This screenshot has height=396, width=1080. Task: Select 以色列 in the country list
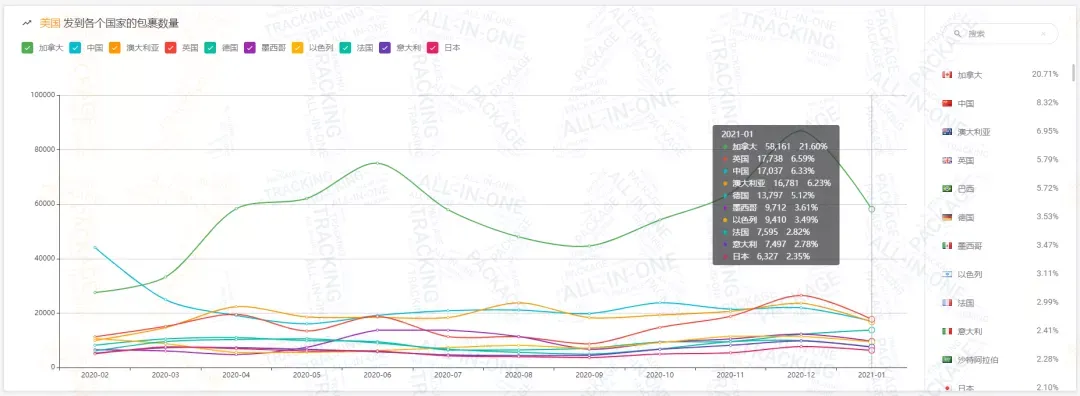click(999, 274)
